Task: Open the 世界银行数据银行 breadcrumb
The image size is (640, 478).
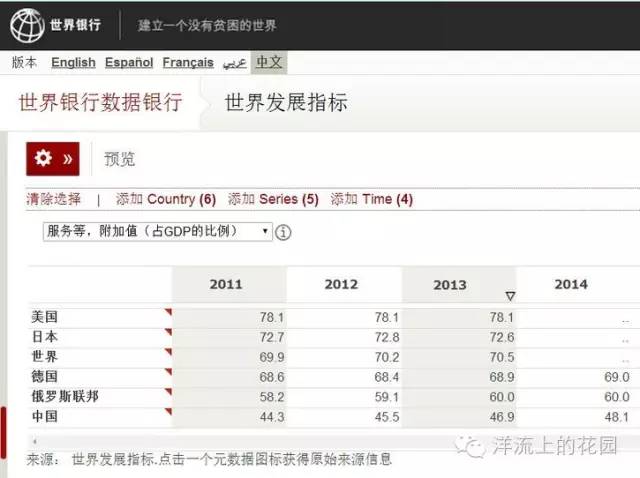Action: [100, 103]
